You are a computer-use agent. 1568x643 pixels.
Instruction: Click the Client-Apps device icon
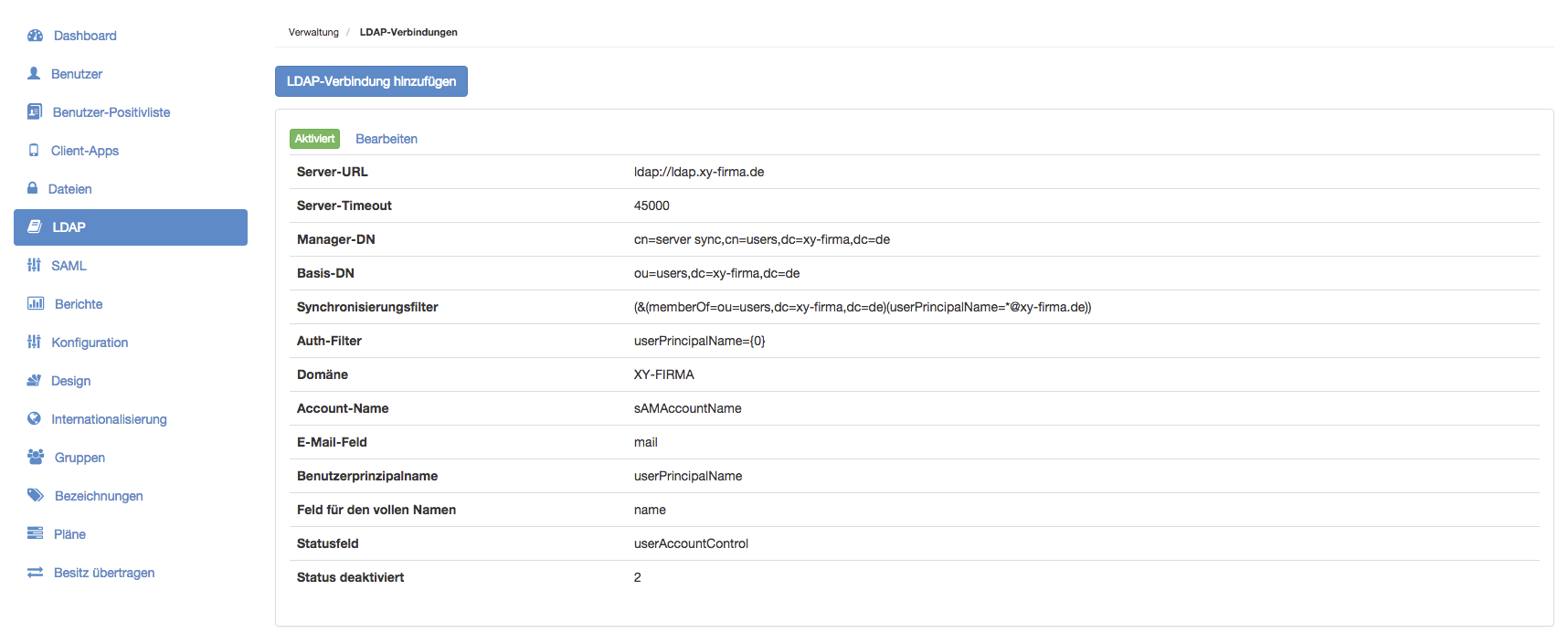[x=34, y=150]
